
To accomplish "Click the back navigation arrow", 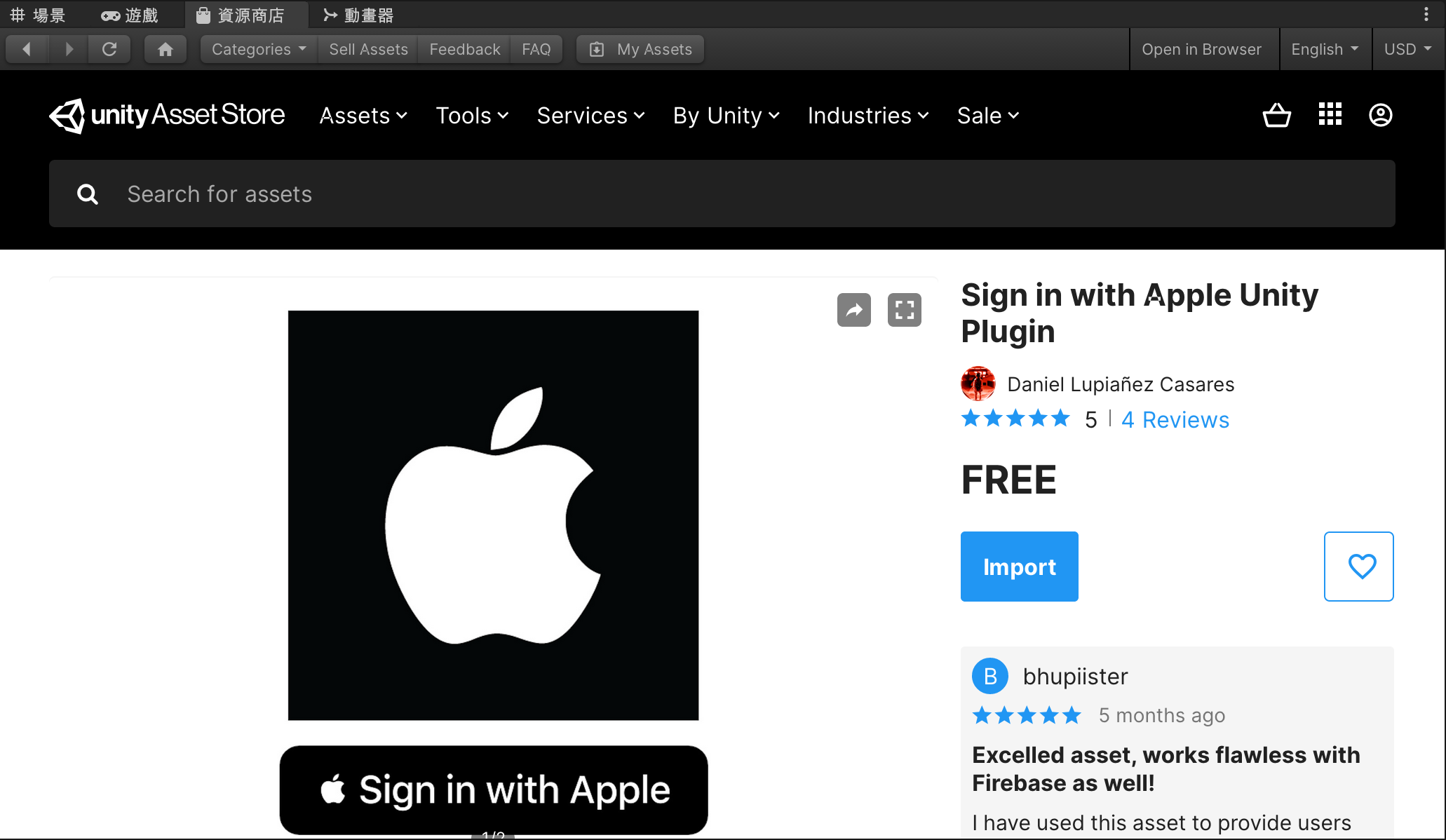I will pyautogui.click(x=27, y=49).
